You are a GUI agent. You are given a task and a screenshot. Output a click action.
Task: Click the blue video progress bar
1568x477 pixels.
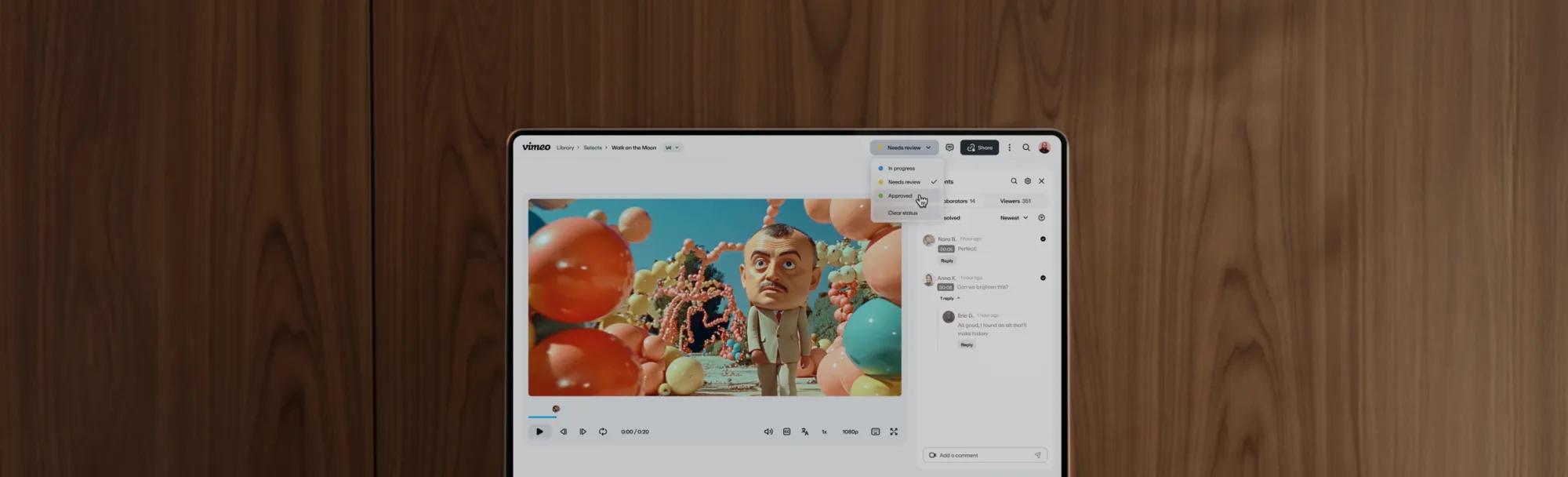[542, 417]
